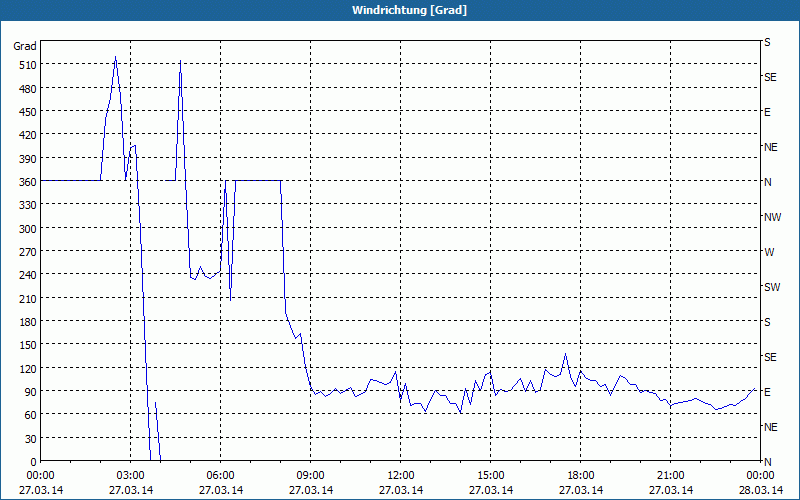
Task: Click the 18:00 time label on the x-axis
Action: tap(581, 476)
